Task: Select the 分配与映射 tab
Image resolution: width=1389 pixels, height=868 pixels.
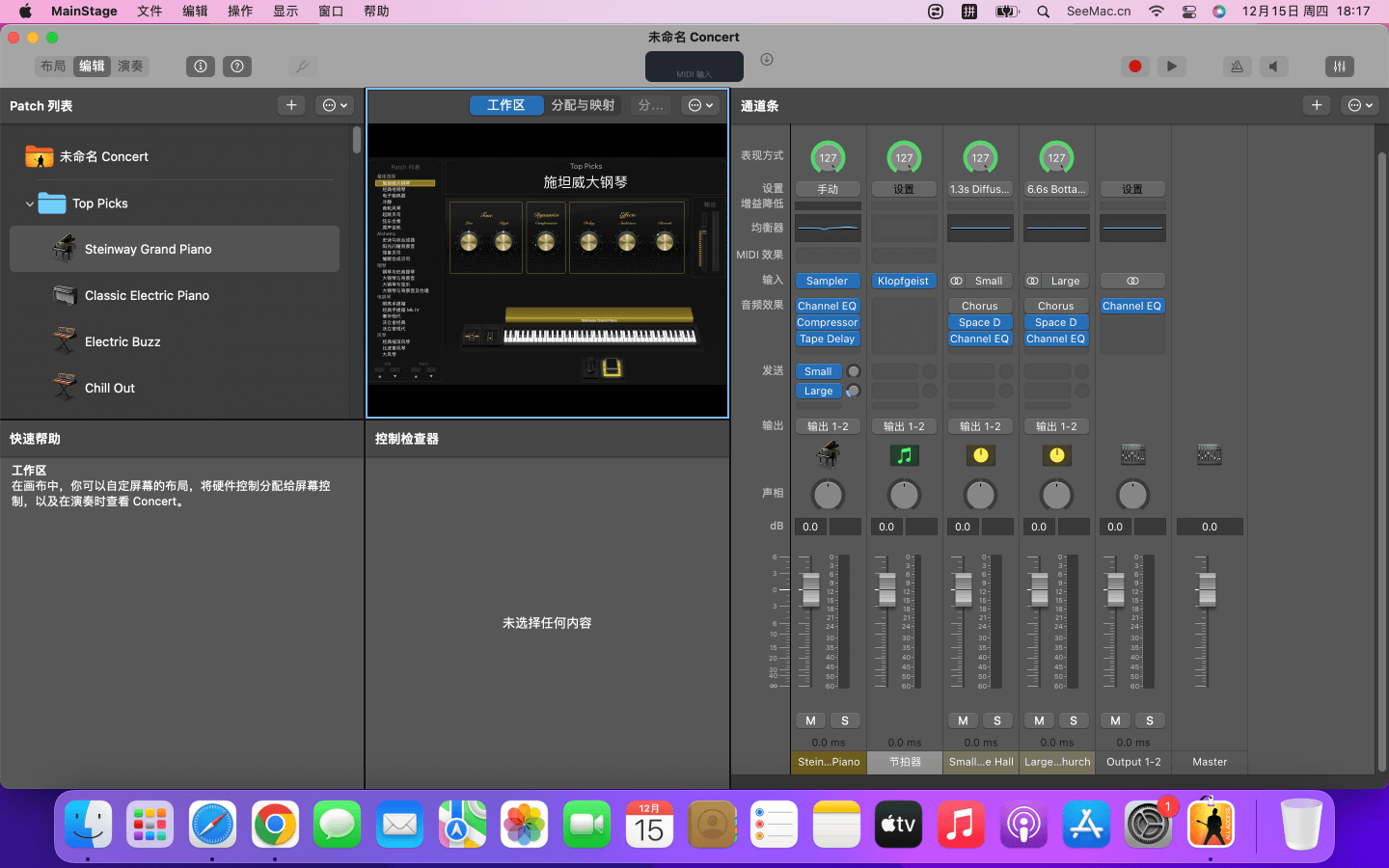Action: coord(583,105)
